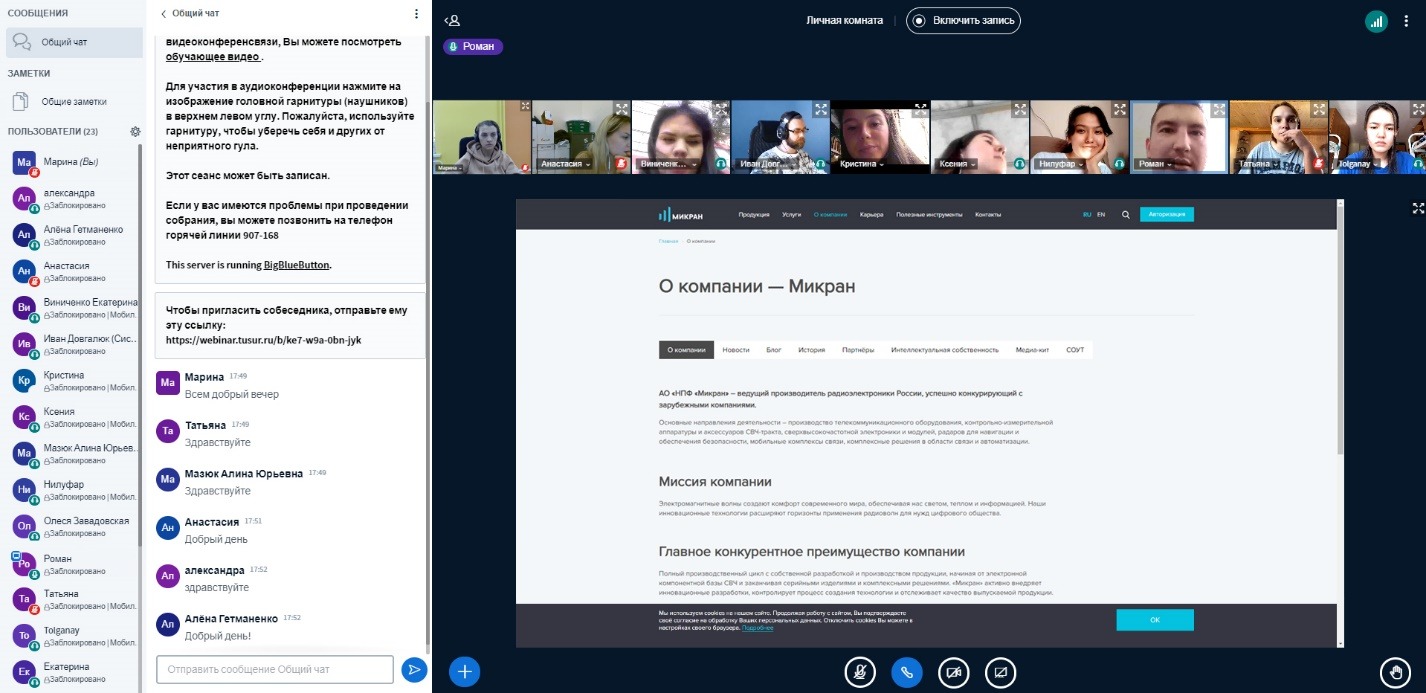1426x693 pixels.
Task: Open the meeting options menu in top bar
Action: click(x=1406, y=21)
